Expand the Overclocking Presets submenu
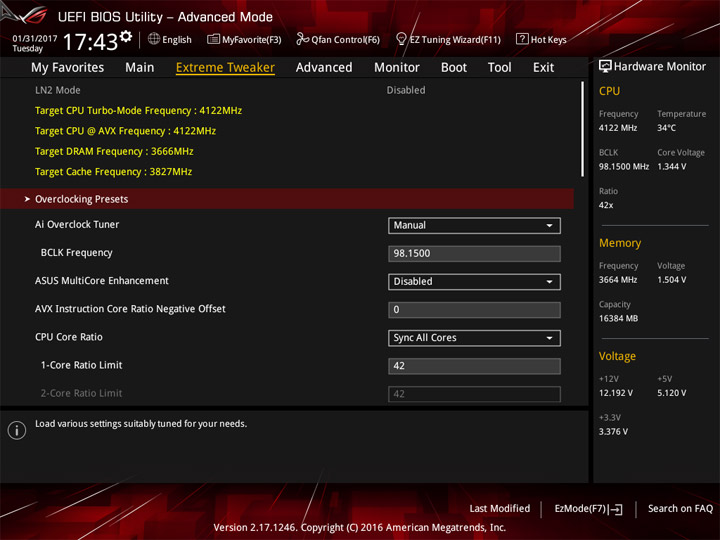Image resolution: width=720 pixels, height=540 pixels. 287,199
